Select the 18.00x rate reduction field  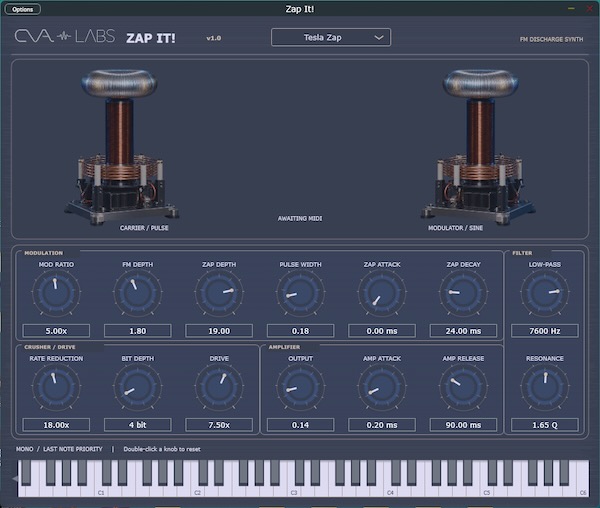pyautogui.click(x=56, y=425)
